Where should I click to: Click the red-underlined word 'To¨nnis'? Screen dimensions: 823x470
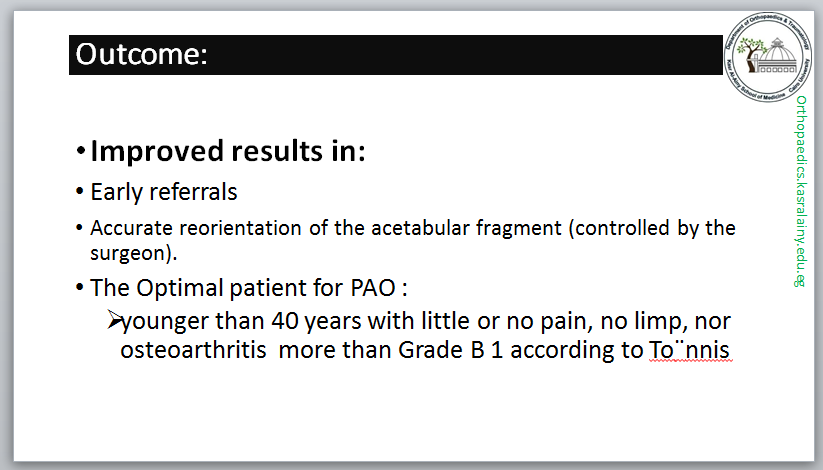click(x=690, y=351)
